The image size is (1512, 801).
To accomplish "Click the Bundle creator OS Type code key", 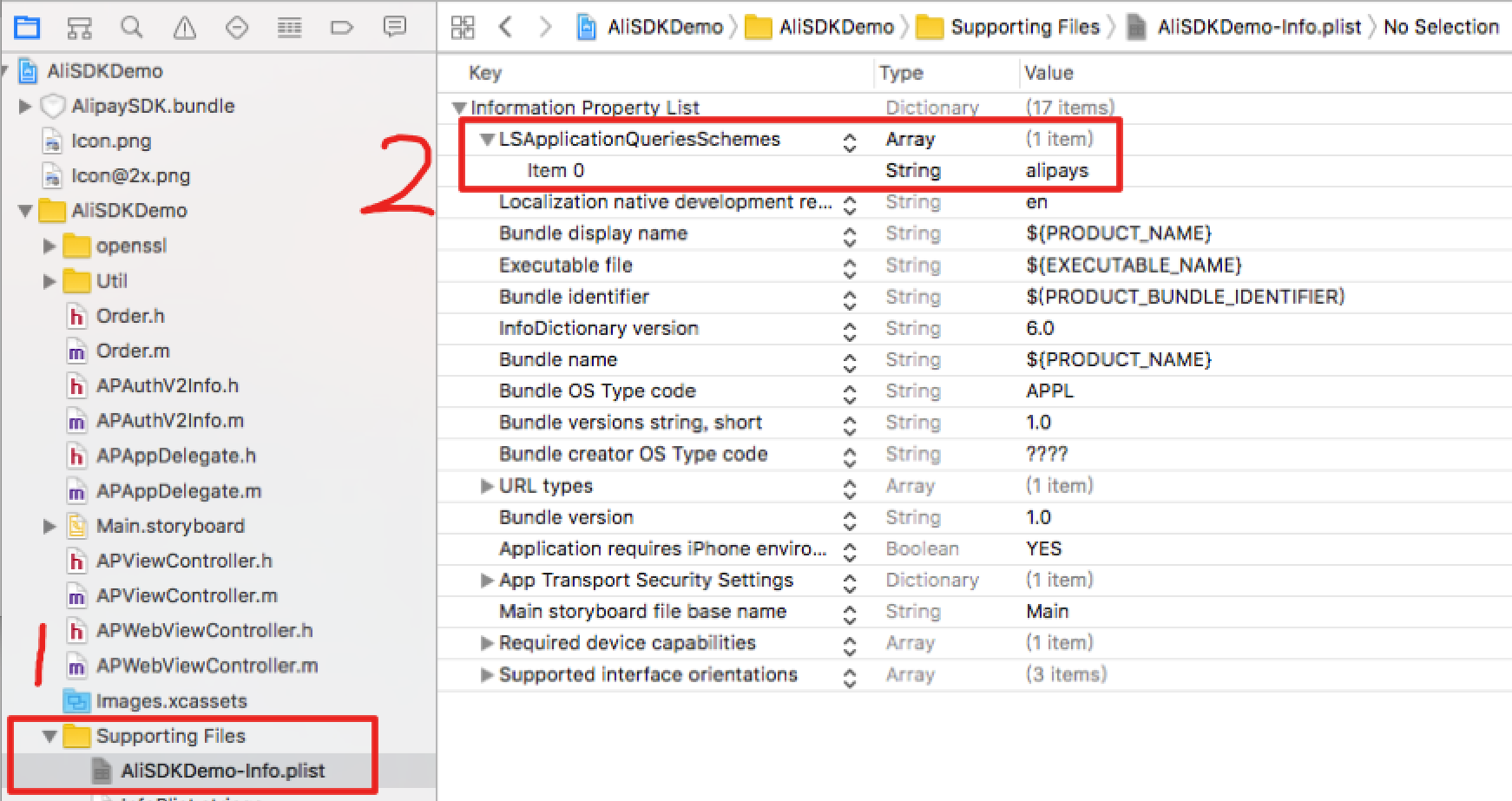I will 633,454.
